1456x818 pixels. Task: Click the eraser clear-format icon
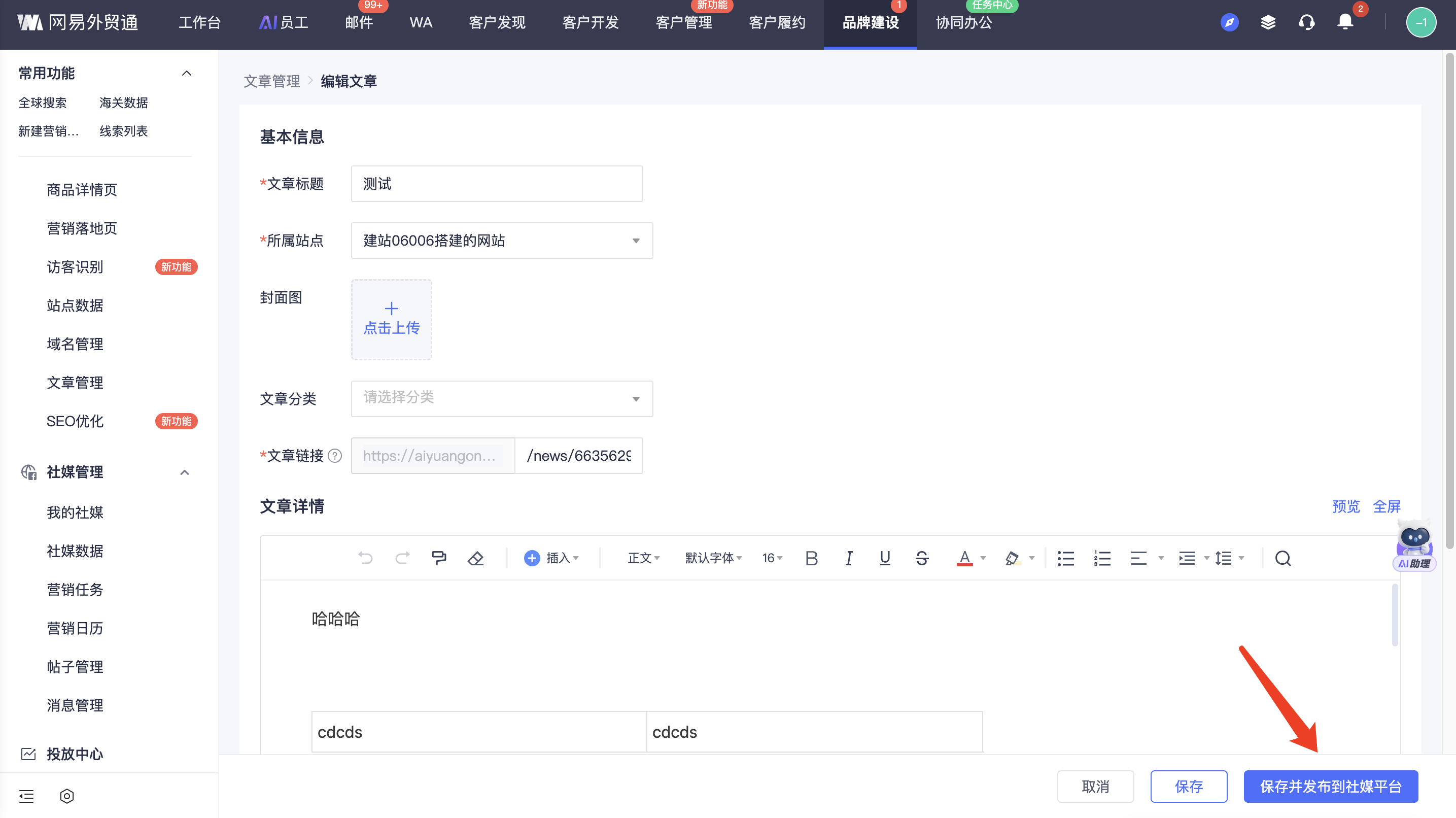[x=475, y=559]
